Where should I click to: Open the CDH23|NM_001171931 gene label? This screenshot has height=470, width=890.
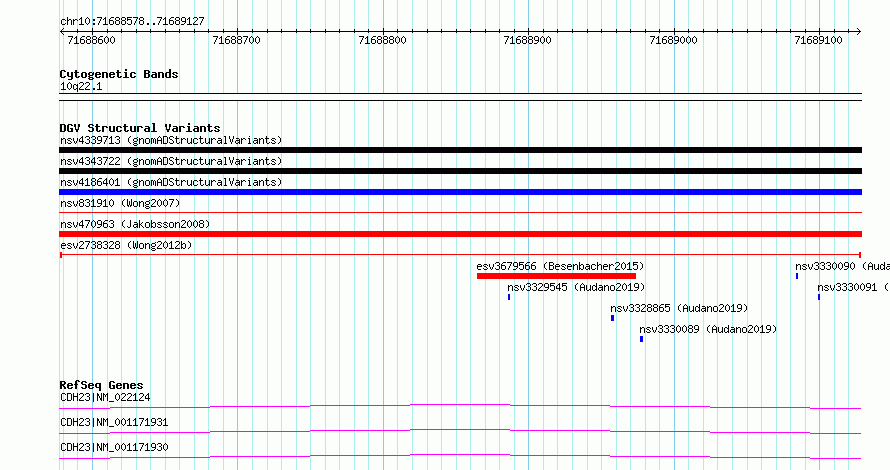114,422
